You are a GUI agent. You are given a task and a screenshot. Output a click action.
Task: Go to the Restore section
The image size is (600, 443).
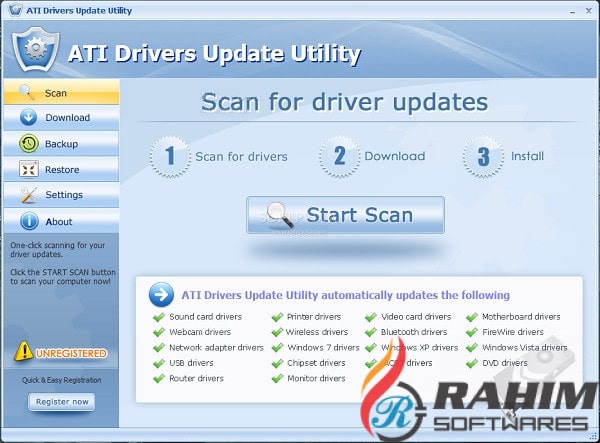click(x=61, y=169)
